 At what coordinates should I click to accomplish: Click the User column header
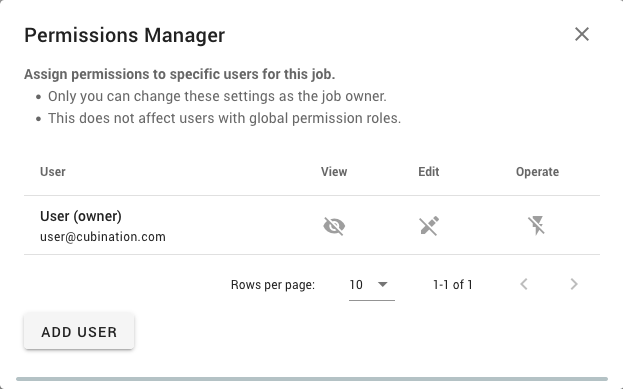(53, 172)
